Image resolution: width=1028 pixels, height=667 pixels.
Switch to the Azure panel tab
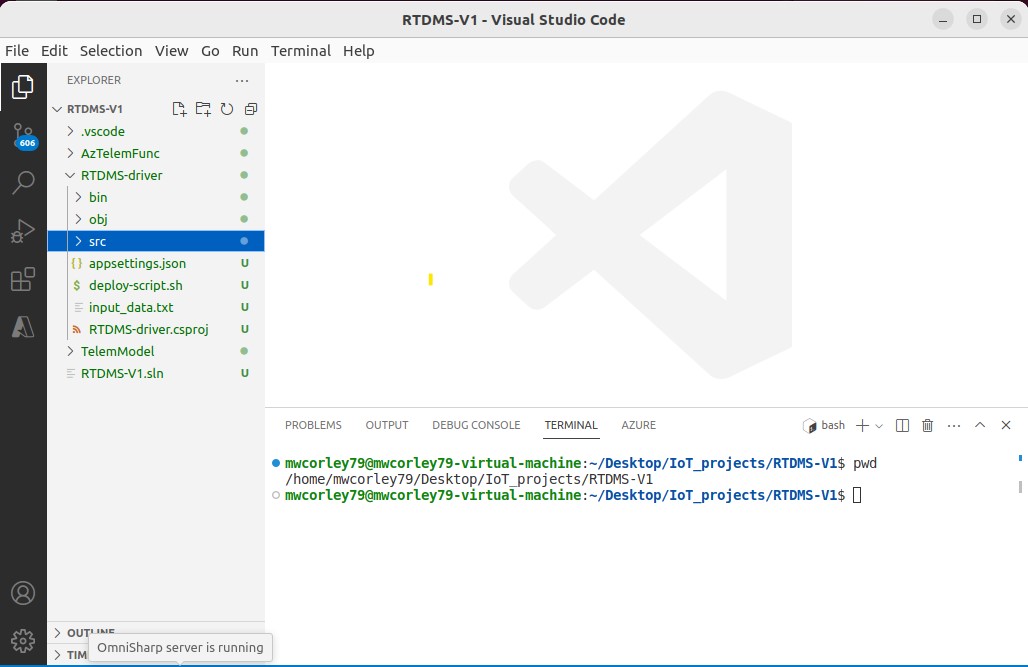[639, 426]
